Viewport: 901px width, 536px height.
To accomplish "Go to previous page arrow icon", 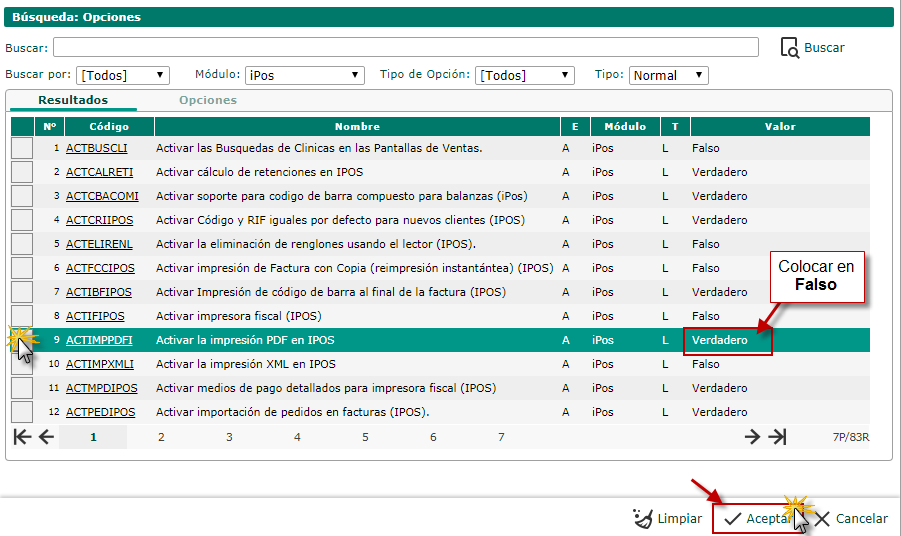I will point(46,437).
